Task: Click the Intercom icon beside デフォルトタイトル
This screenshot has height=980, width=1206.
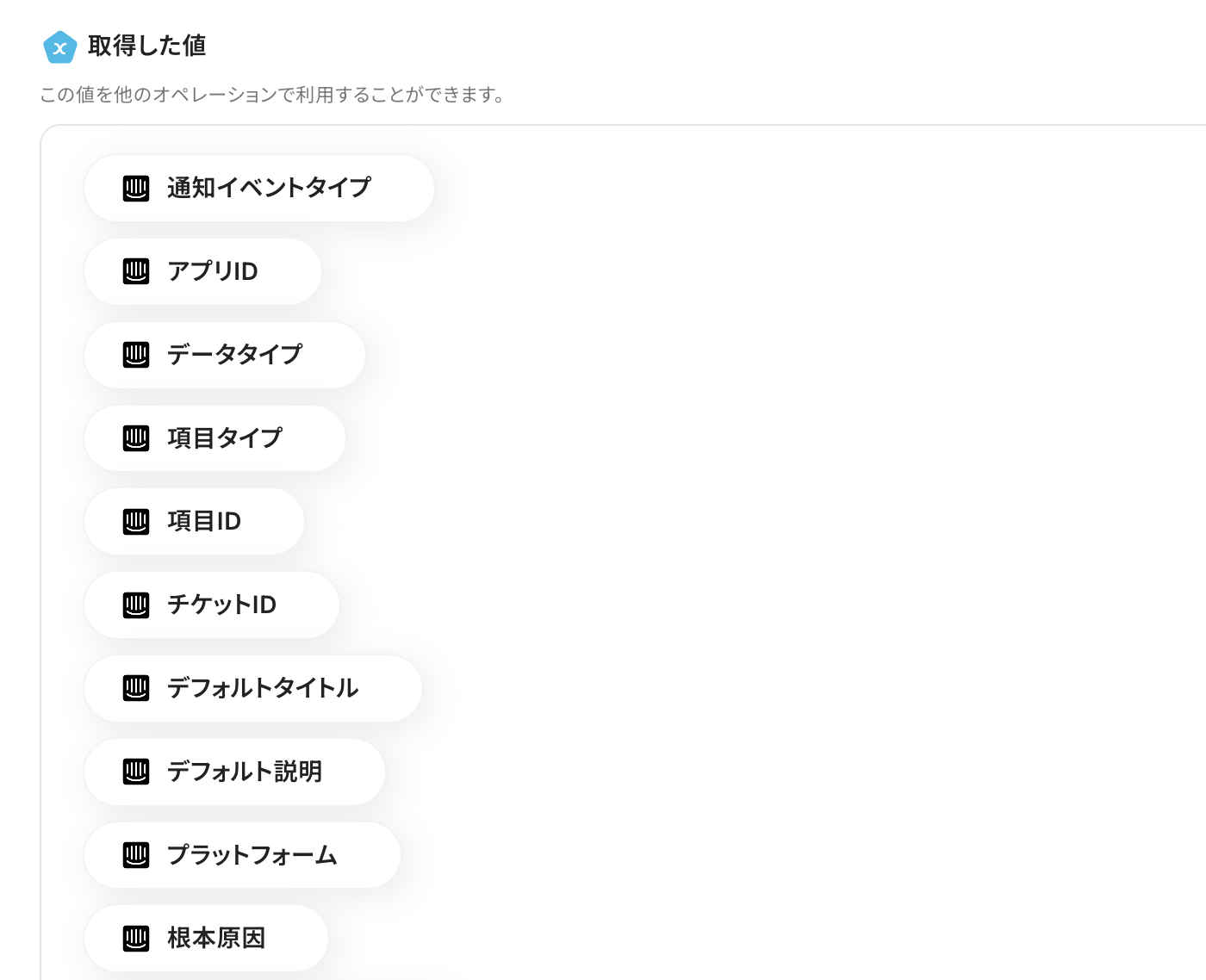Action: (x=136, y=688)
